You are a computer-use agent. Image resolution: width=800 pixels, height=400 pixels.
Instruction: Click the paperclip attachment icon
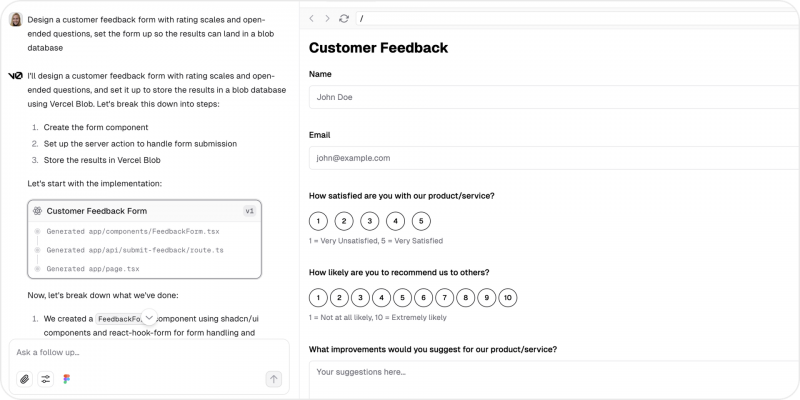[24, 379]
